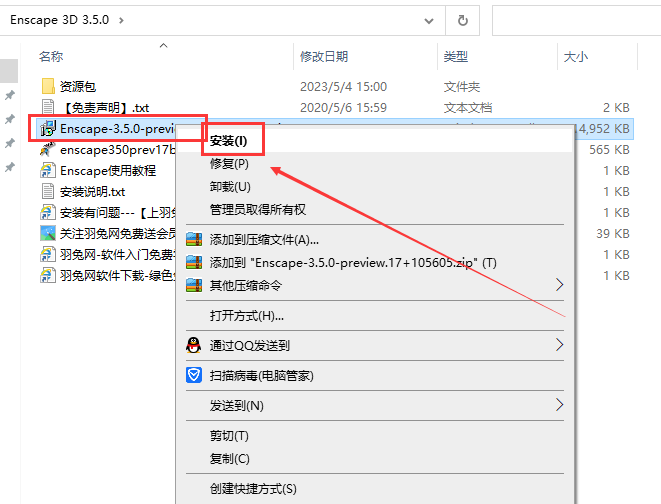This screenshot has width=661, height=504.
Task: Expand the 其他压缩命令 submenu arrow
Action: click(x=559, y=285)
